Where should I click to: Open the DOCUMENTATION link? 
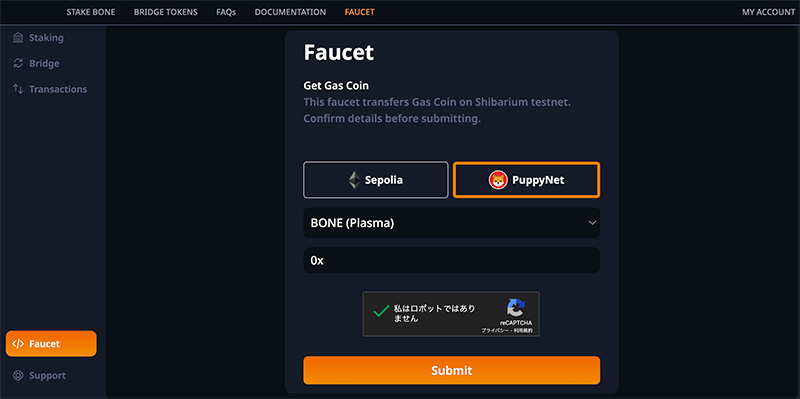(290, 12)
